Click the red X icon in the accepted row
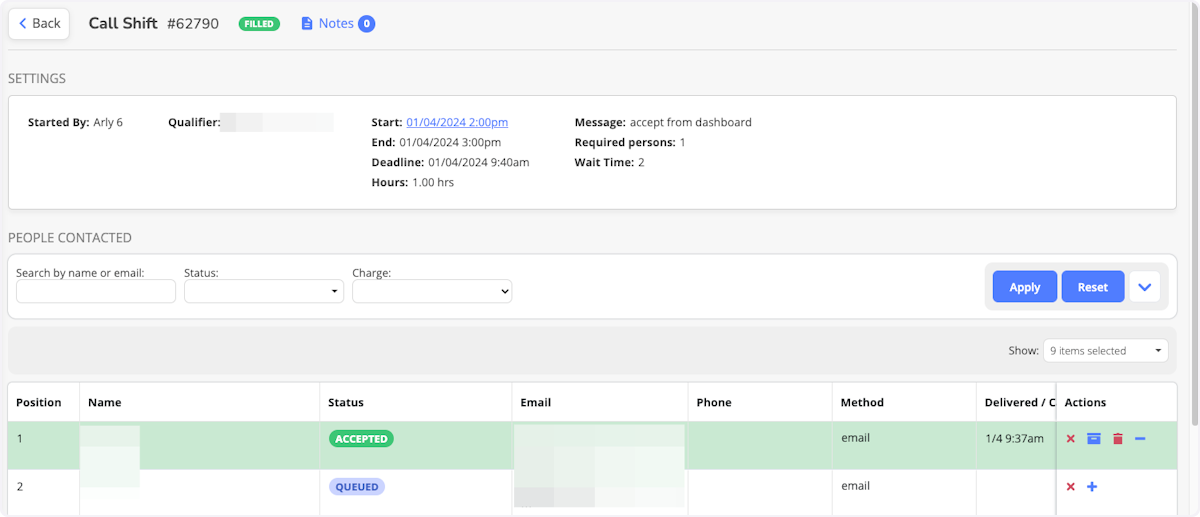Screen dimensions: 1200x517 [x=1071, y=439]
